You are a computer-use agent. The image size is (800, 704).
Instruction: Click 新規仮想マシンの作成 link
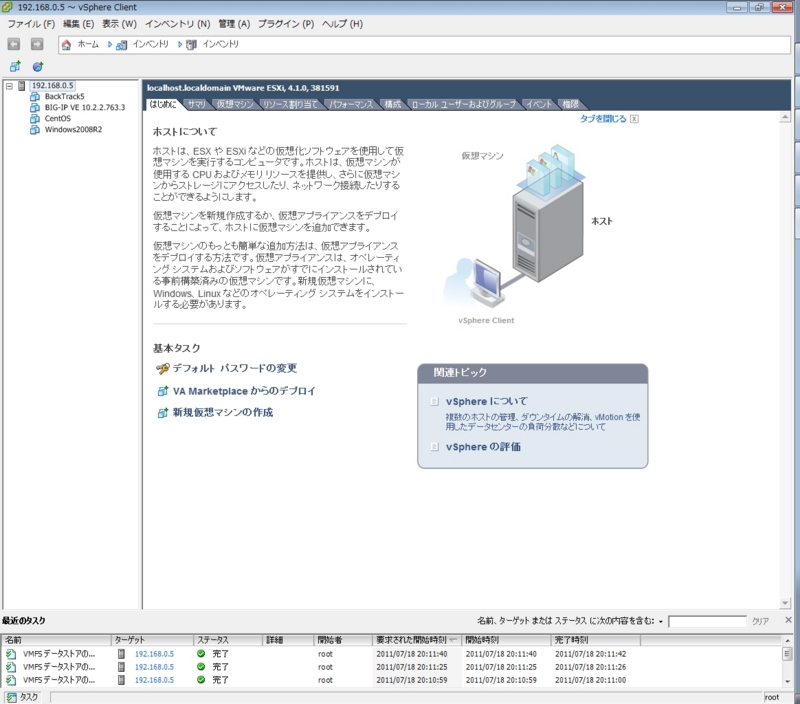click(223, 412)
